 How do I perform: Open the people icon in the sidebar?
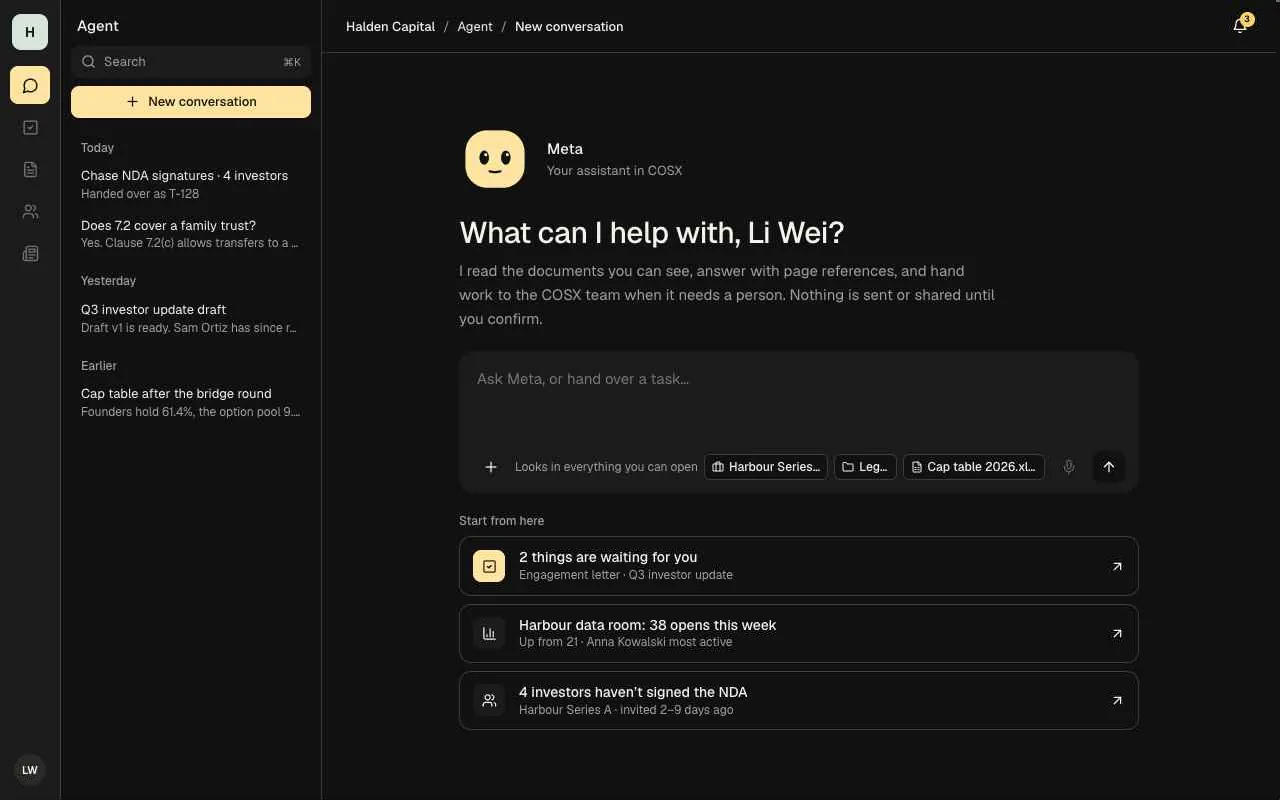[x=30, y=211]
